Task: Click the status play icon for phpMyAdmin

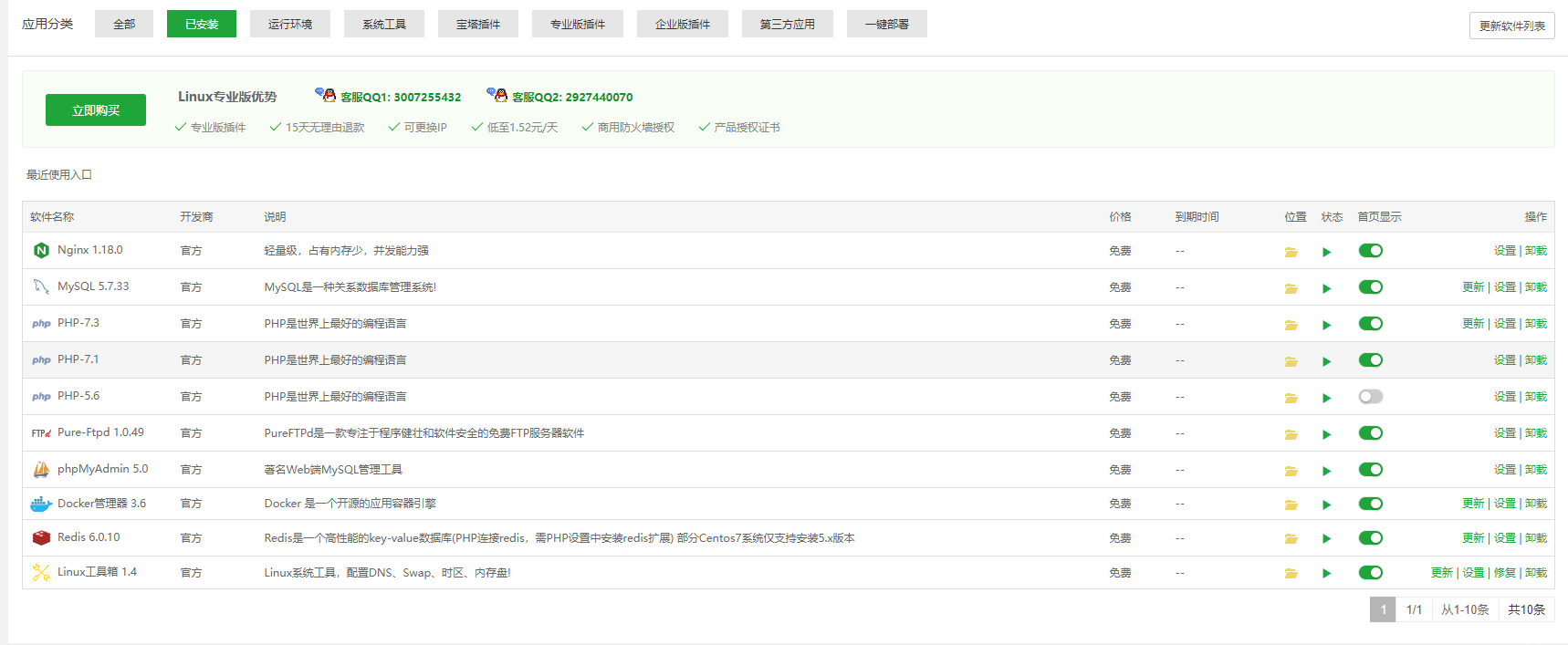Action: click(1326, 471)
